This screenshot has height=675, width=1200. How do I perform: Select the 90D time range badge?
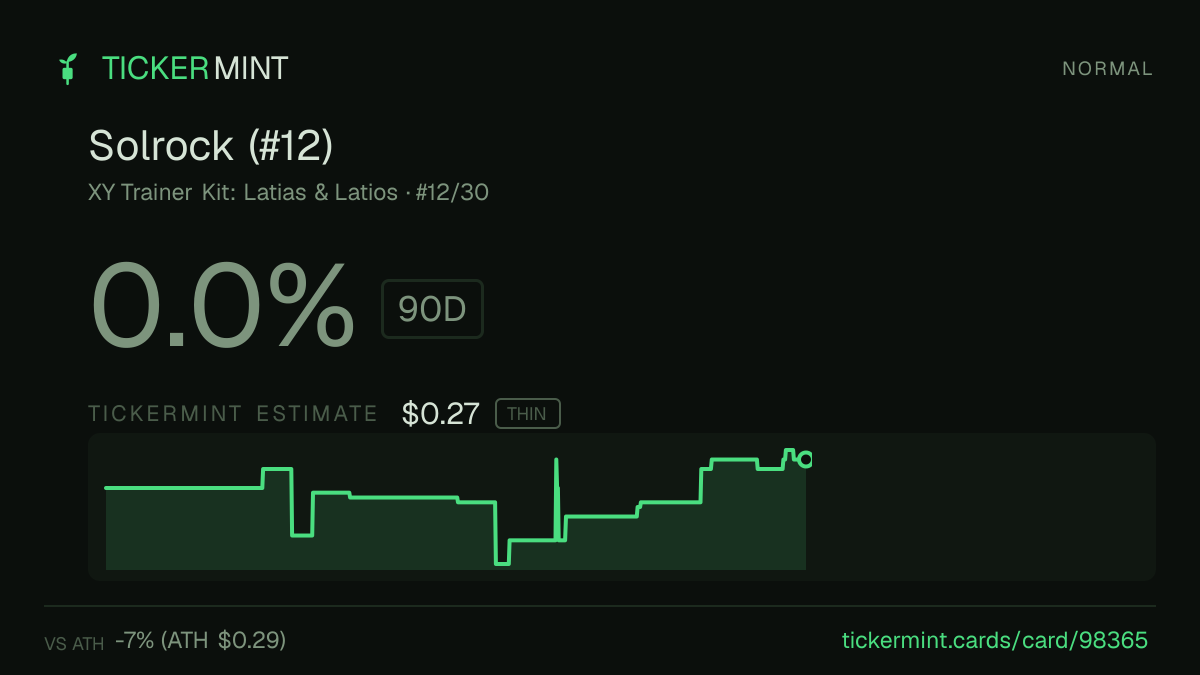[x=432, y=309]
